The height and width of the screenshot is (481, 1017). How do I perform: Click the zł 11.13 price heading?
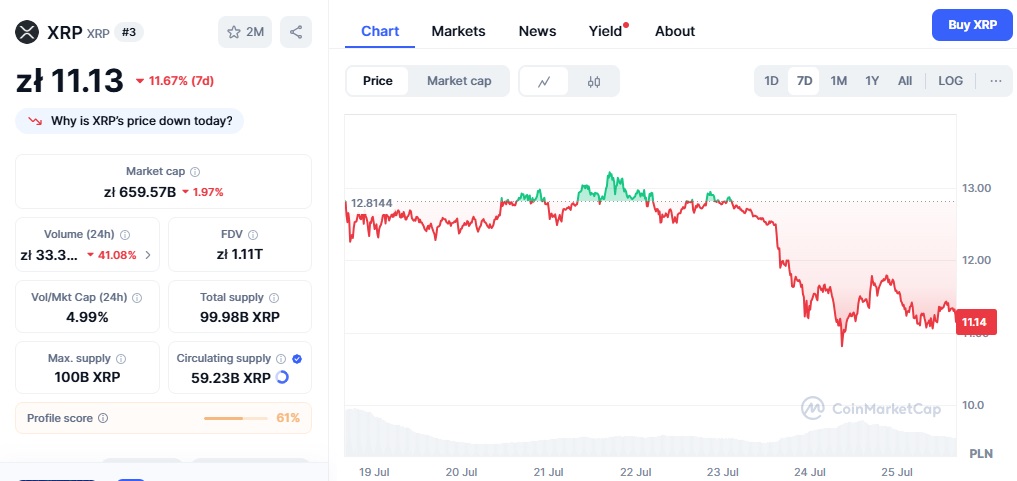coord(69,81)
